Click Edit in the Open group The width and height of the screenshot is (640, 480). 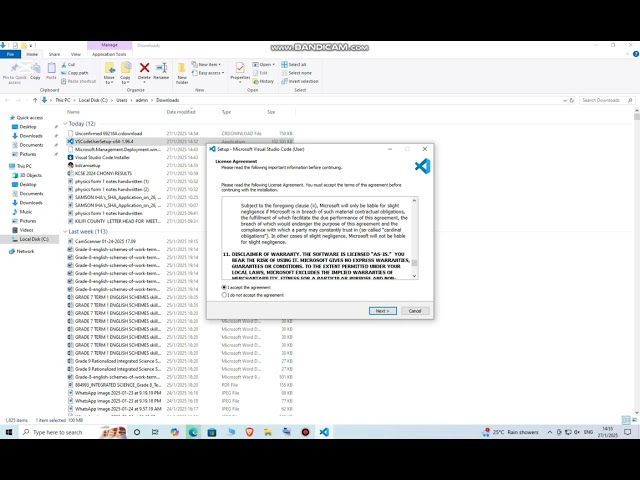click(x=260, y=73)
